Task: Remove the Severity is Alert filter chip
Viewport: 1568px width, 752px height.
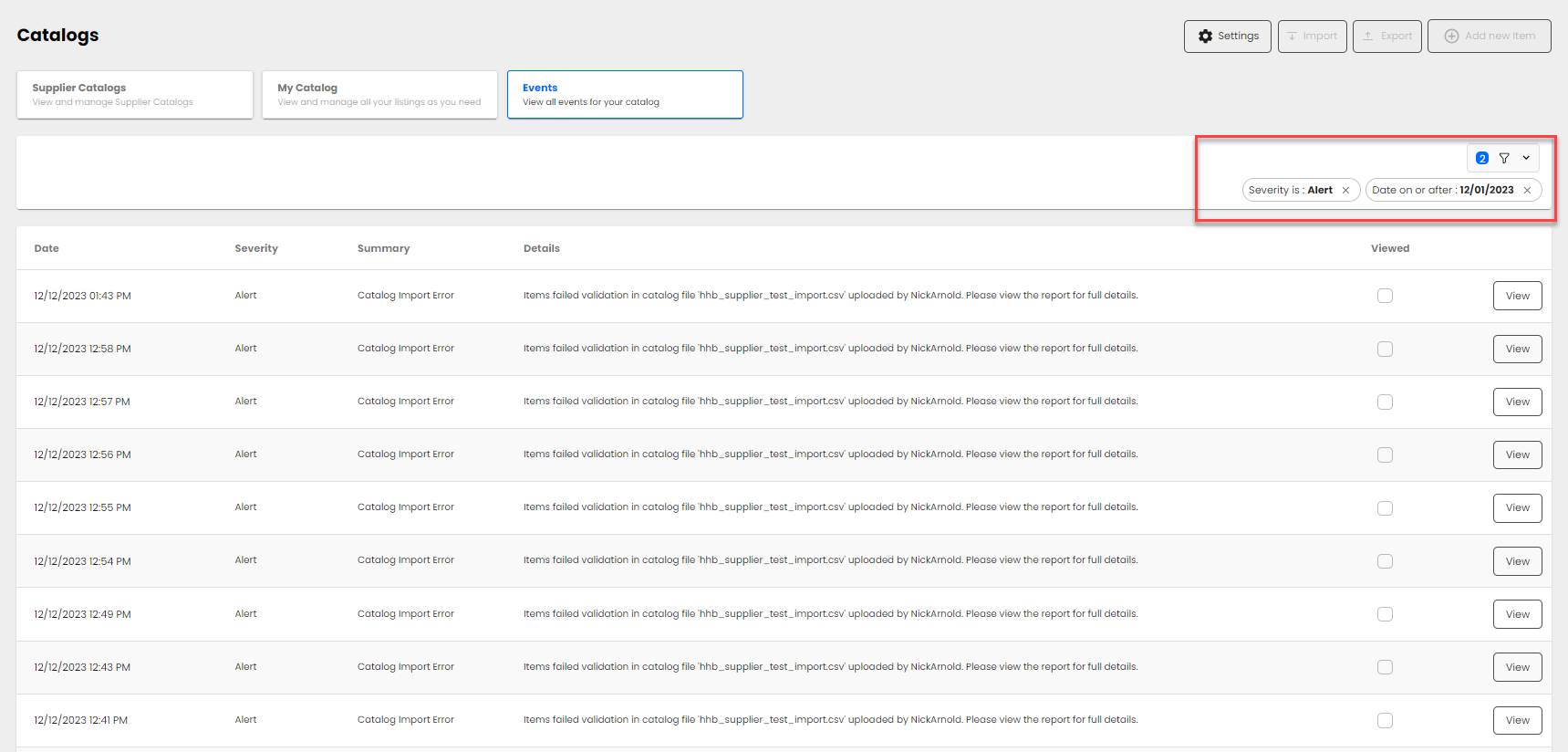Action: point(1345,191)
